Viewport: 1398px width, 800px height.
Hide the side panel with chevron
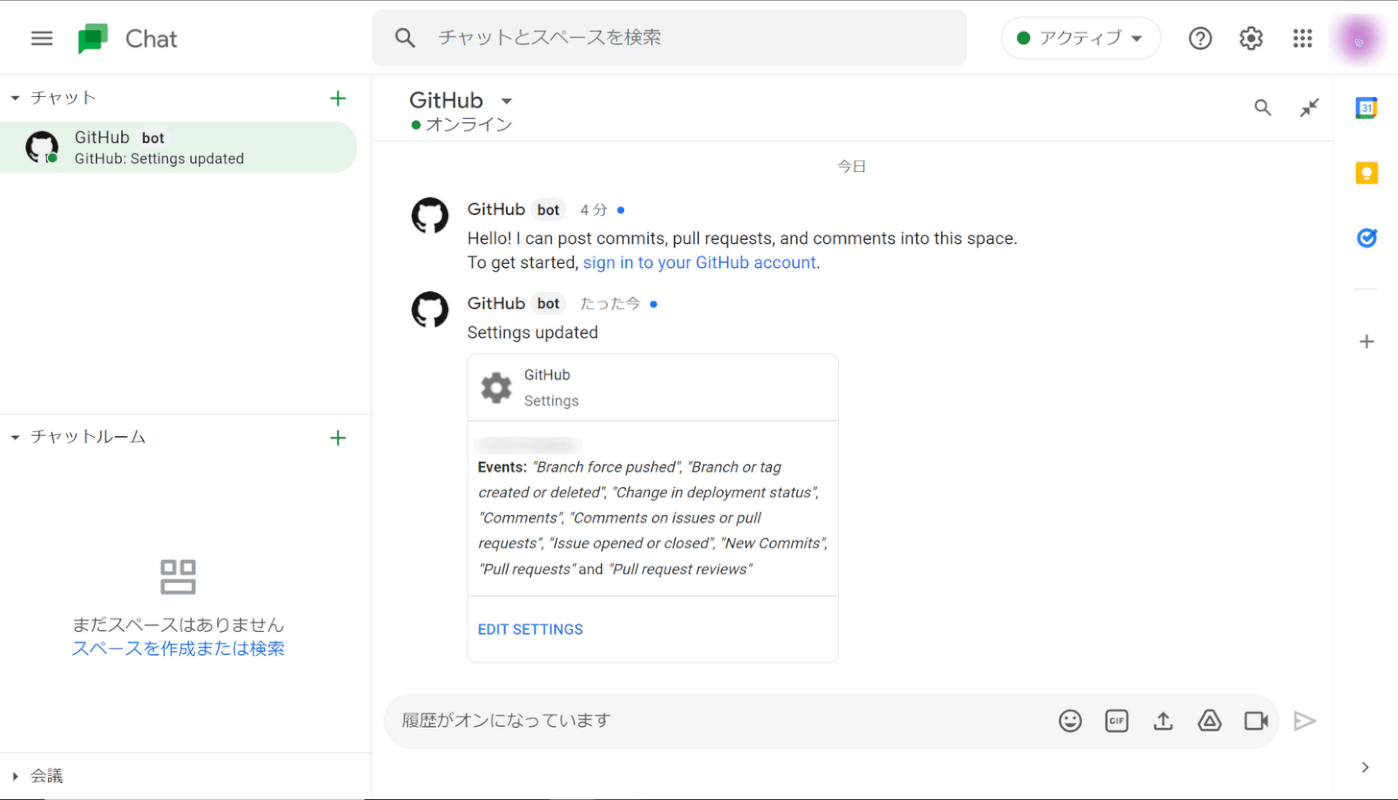click(1365, 767)
